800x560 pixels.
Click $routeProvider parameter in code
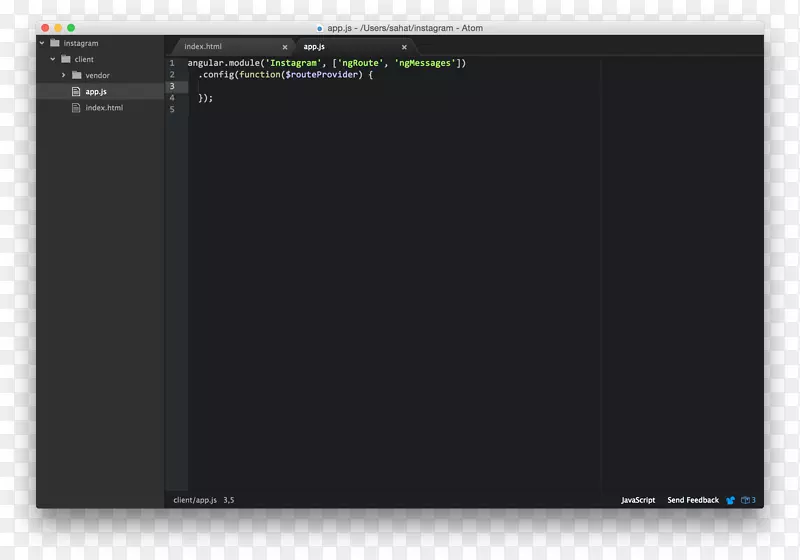tap(321, 75)
